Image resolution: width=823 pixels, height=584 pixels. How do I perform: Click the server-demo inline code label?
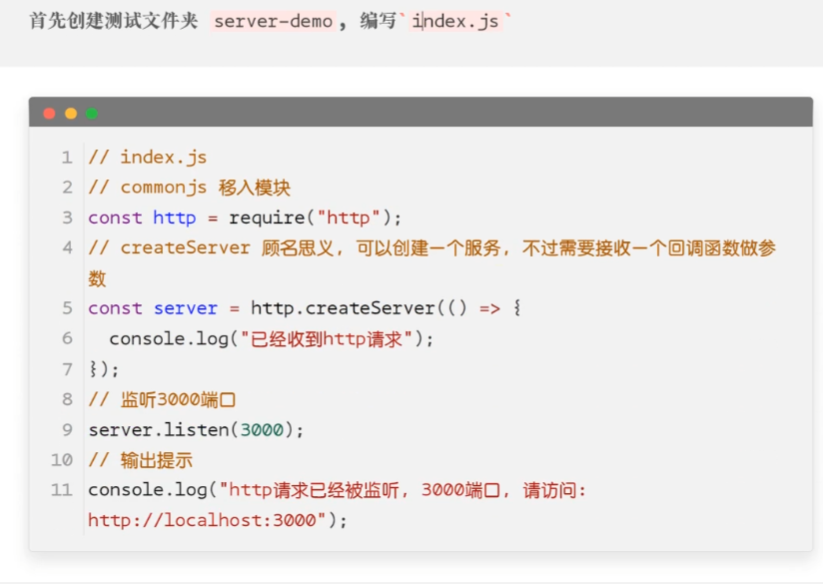click(x=273, y=21)
